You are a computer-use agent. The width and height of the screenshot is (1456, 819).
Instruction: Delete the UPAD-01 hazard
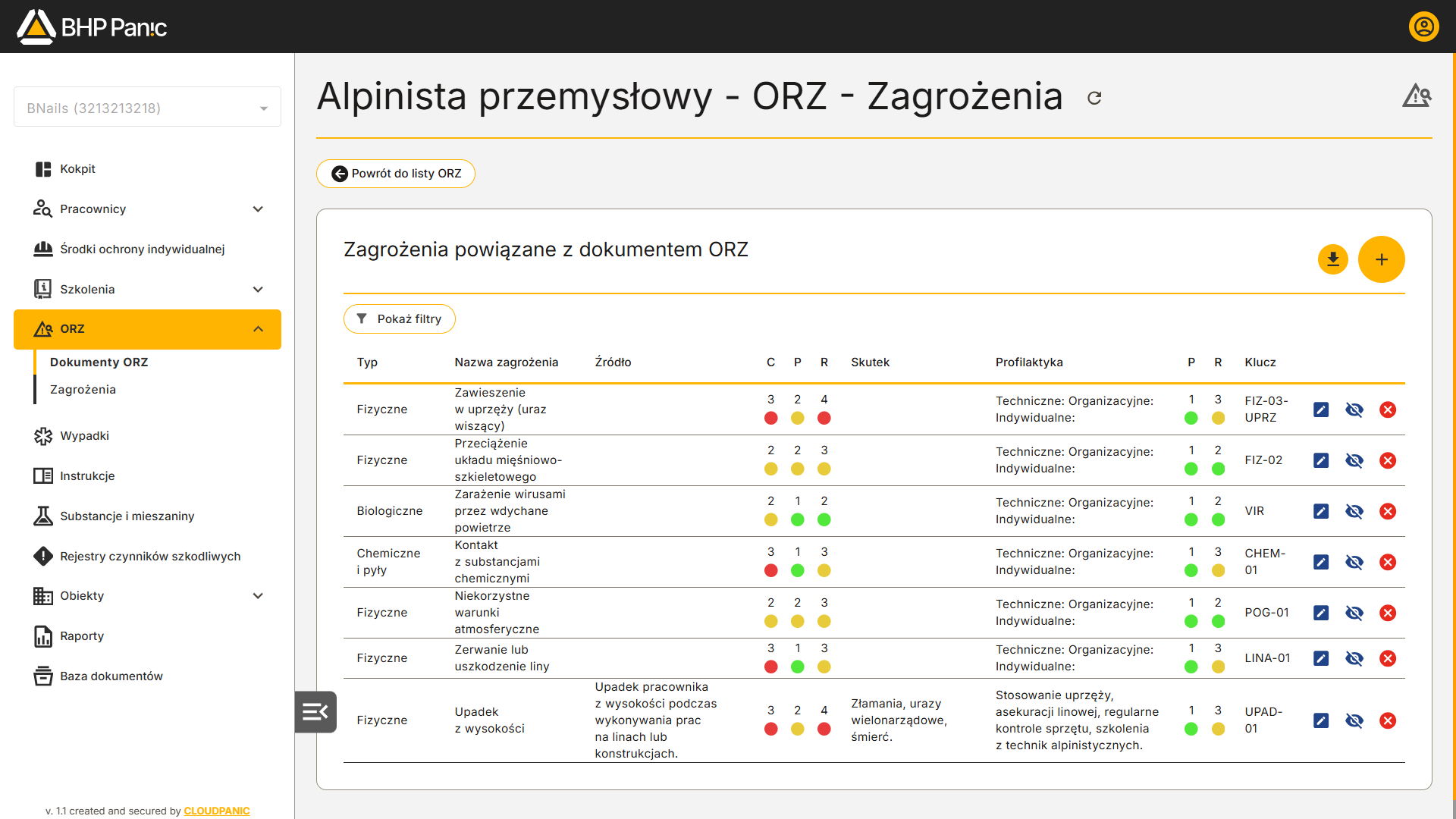click(x=1388, y=720)
